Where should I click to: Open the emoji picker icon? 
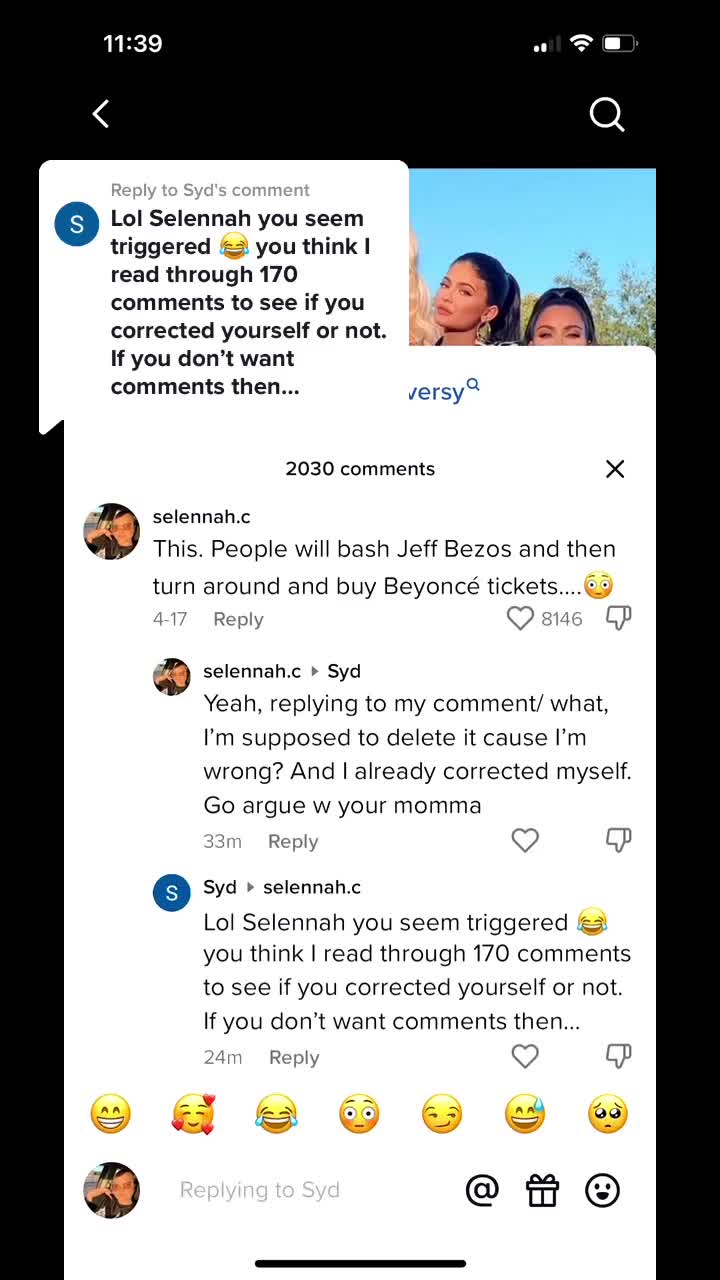pyautogui.click(x=602, y=1190)
